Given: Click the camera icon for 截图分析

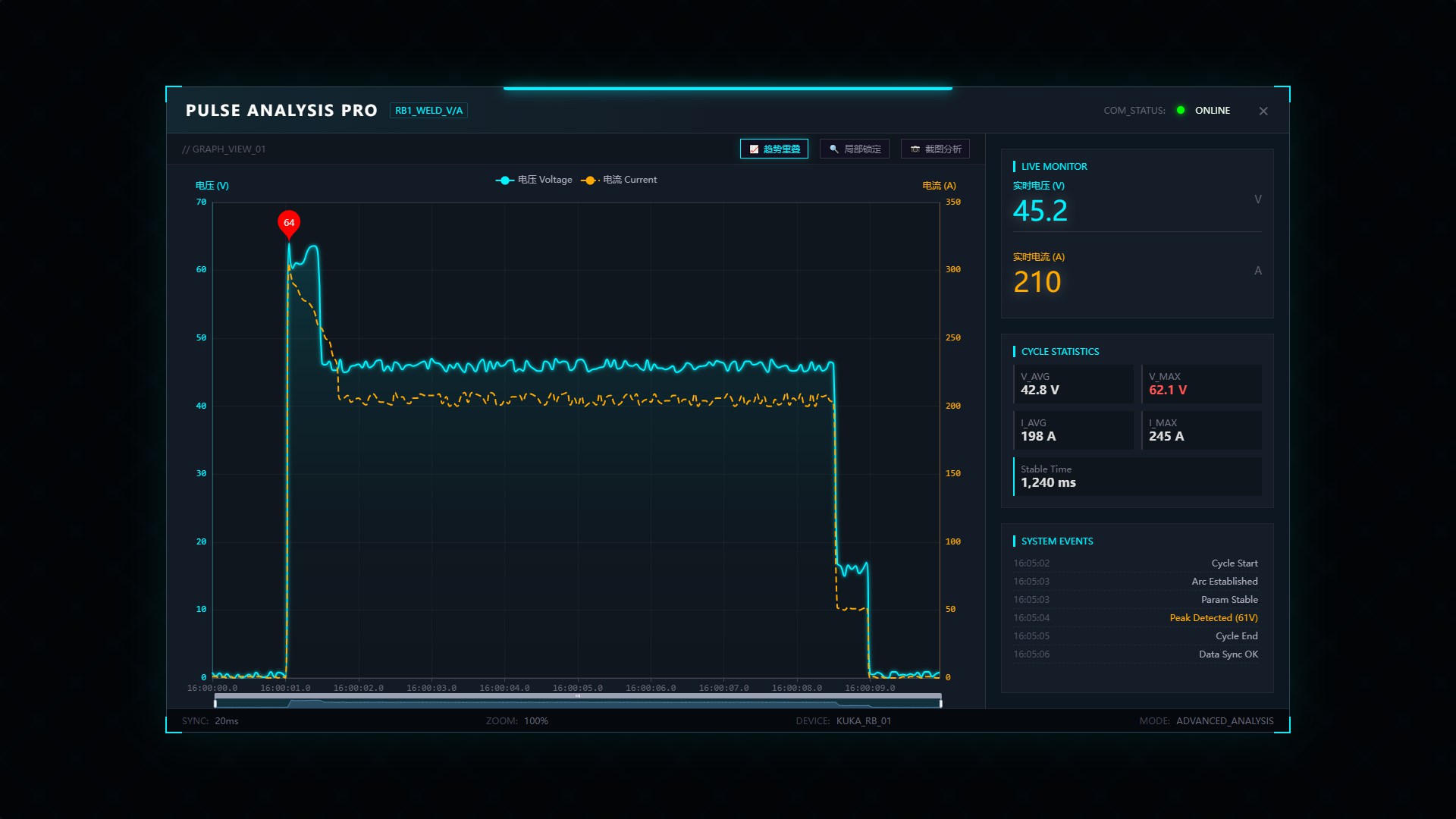Looking at the screenshot, I should coord(915,149).
